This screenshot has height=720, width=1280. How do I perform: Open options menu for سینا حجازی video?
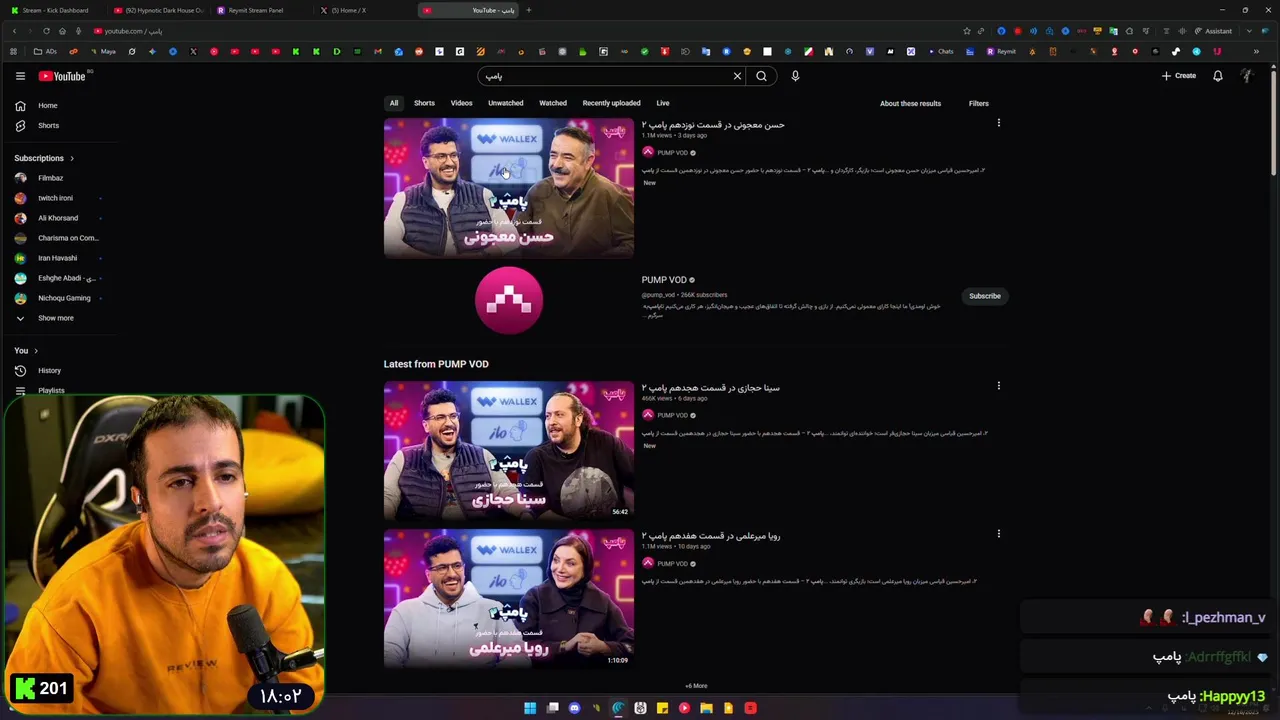(998, 386)
